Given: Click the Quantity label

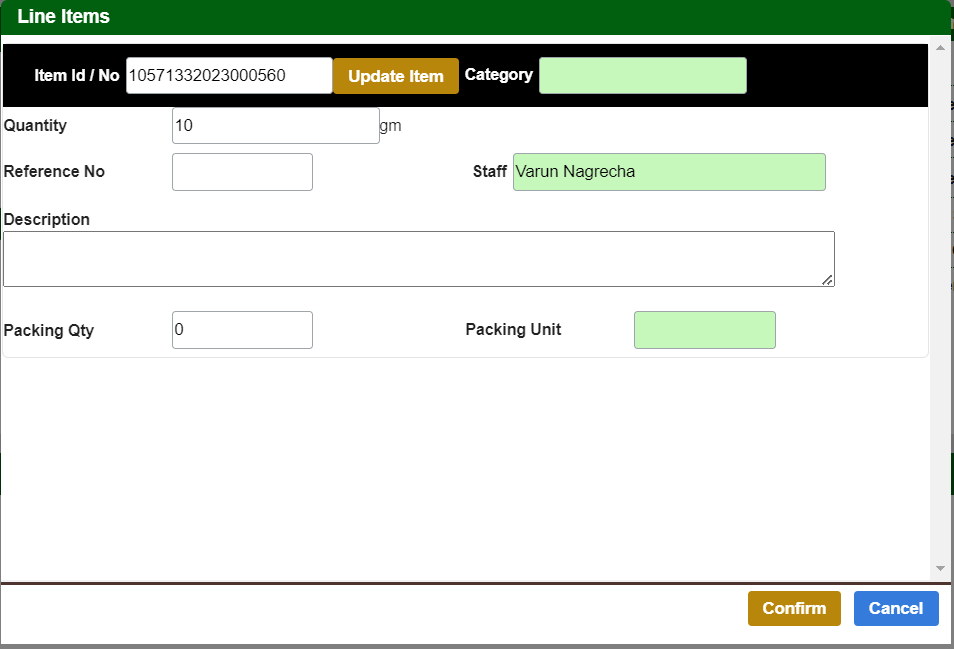Looking at the screenshot, I should (35, 126).
